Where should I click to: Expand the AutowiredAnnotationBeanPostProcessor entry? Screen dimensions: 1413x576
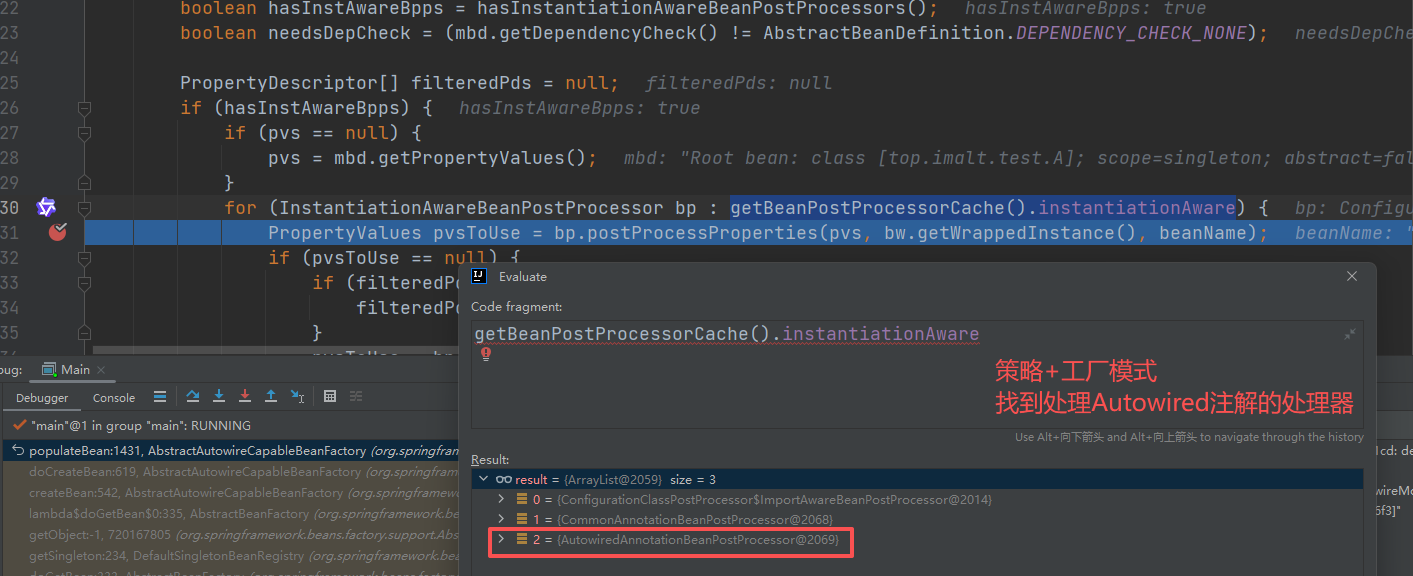pos(502,540)
